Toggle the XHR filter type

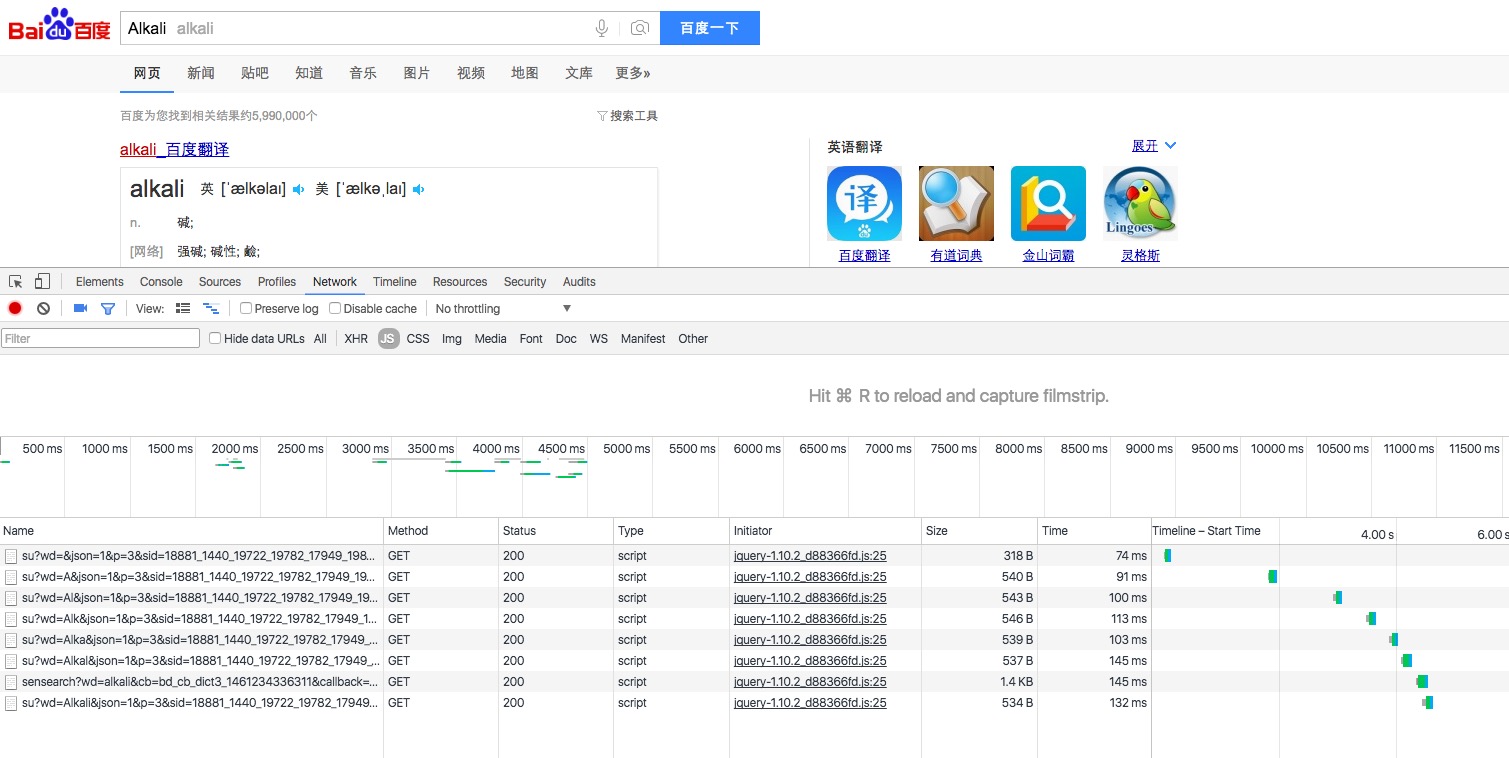pyautogui.click(x=356, y=339)
